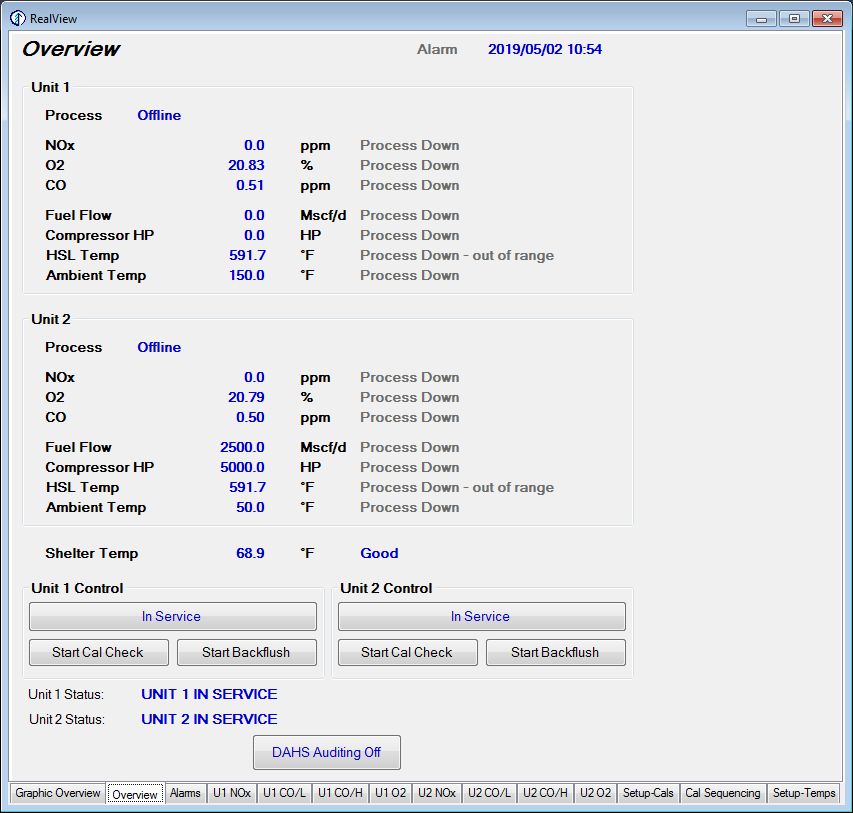The image size is (853, 813).
Task: Switch to the U2 CO/H tab
Action: tap(545, 793)
